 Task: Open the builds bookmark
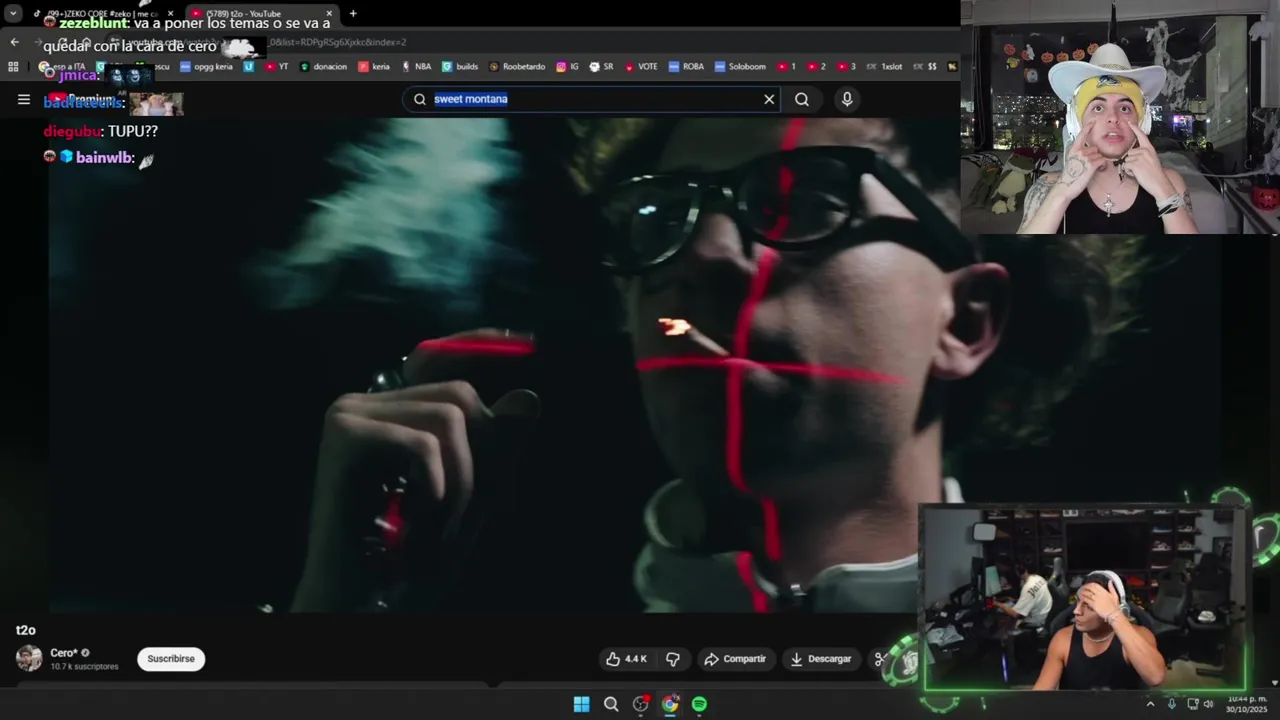[x=460, y=67]
